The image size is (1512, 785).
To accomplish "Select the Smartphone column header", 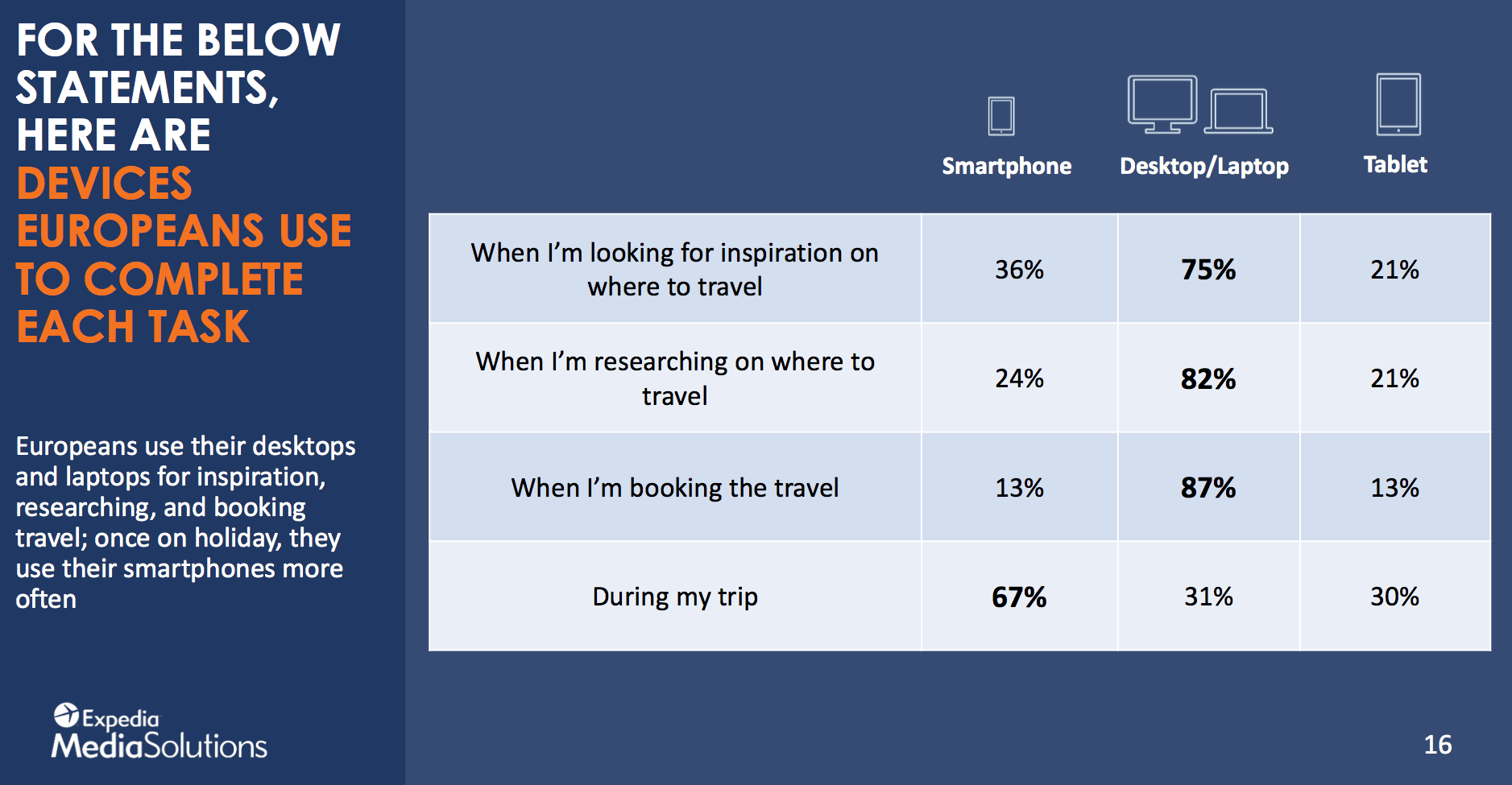I will (x=1007, y=166).
